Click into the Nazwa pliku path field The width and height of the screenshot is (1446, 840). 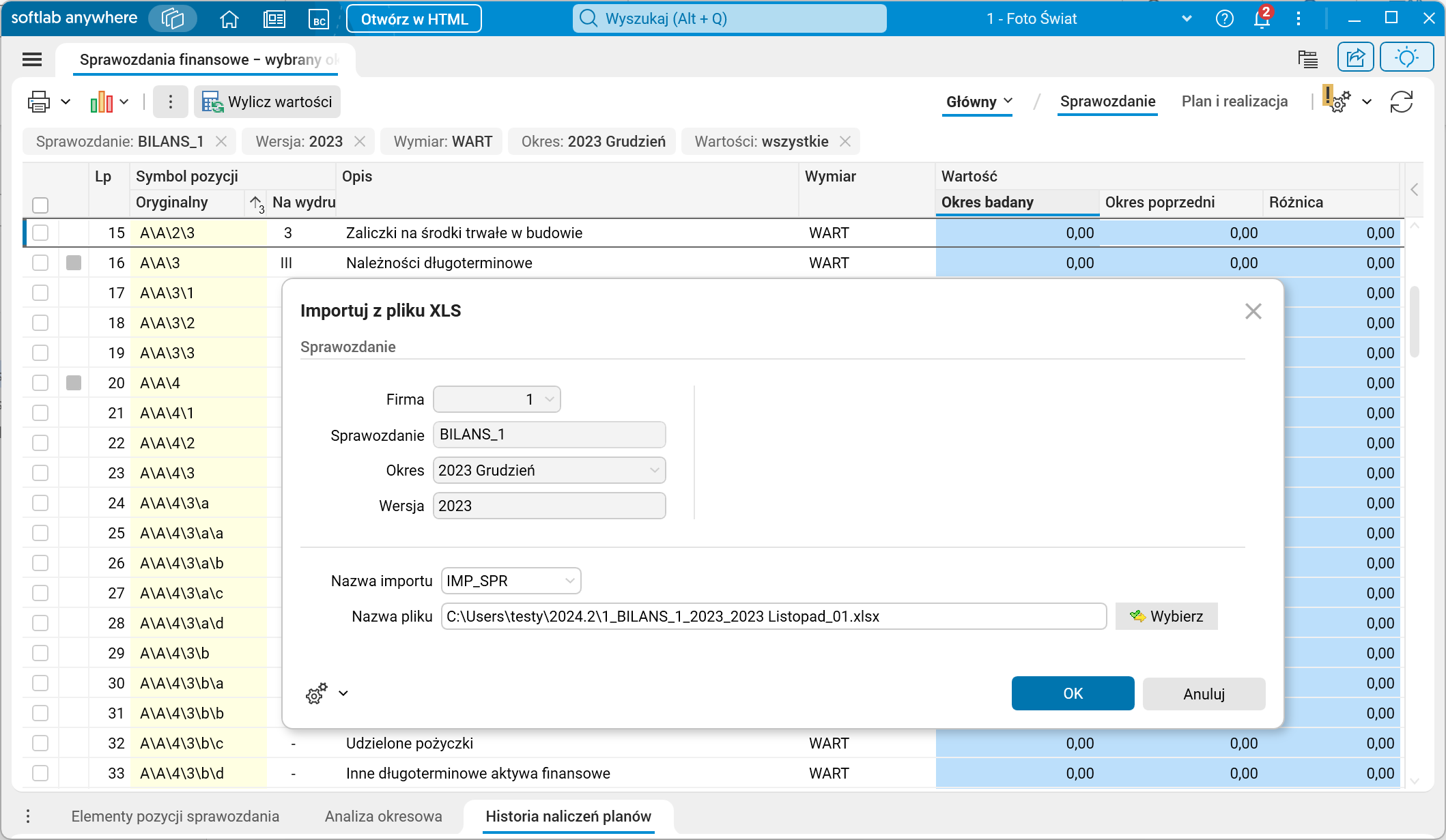point(773,616)
